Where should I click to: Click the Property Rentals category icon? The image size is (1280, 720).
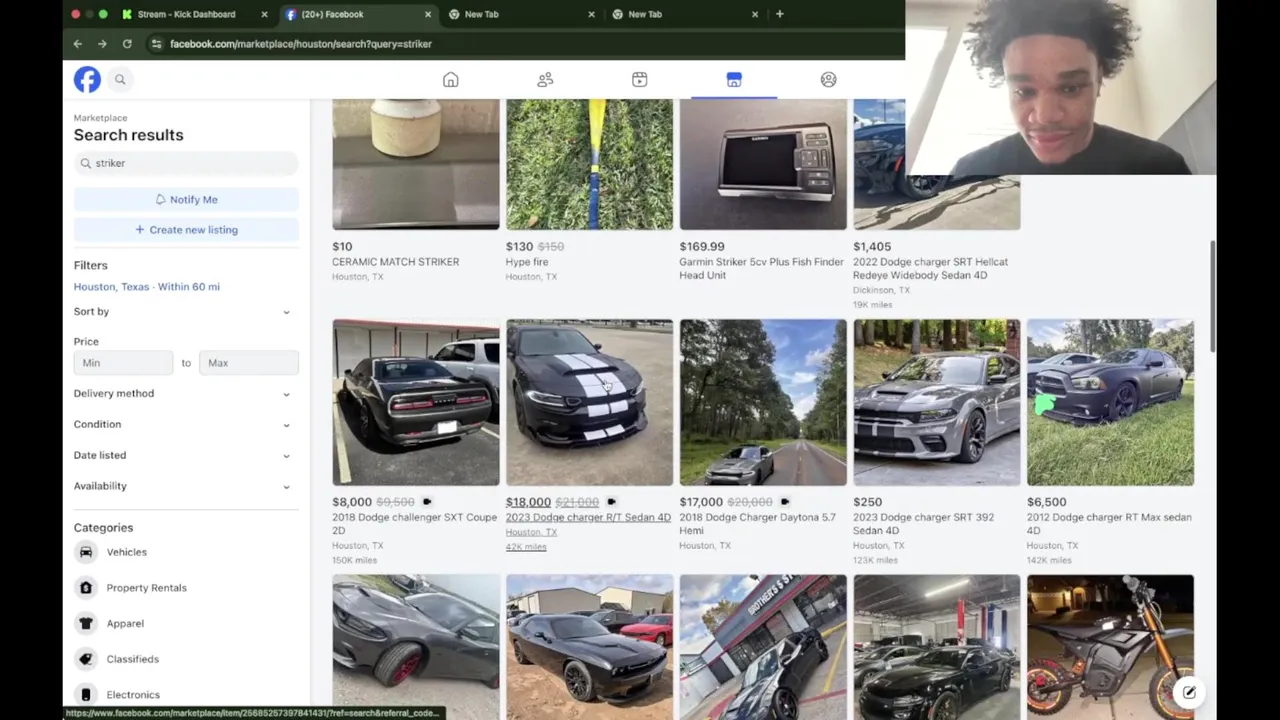point(86,588)
